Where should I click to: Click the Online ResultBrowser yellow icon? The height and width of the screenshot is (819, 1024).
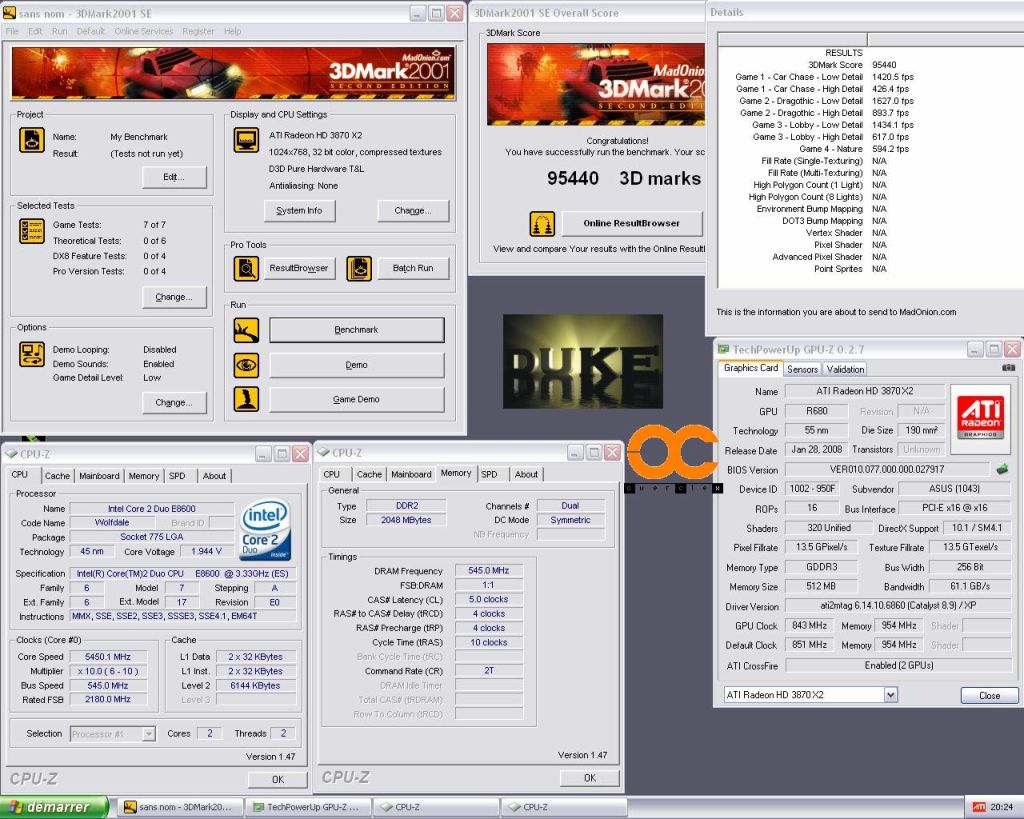[x=542, y=223]
